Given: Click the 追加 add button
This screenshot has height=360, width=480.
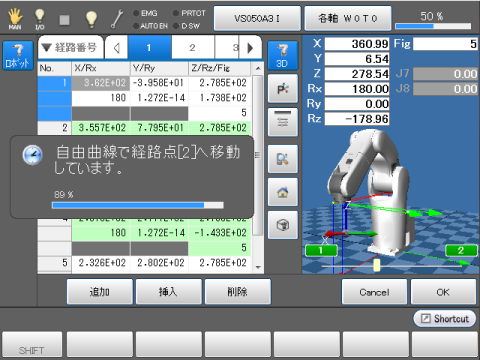Looking at the screenshot, I should 100,292.
